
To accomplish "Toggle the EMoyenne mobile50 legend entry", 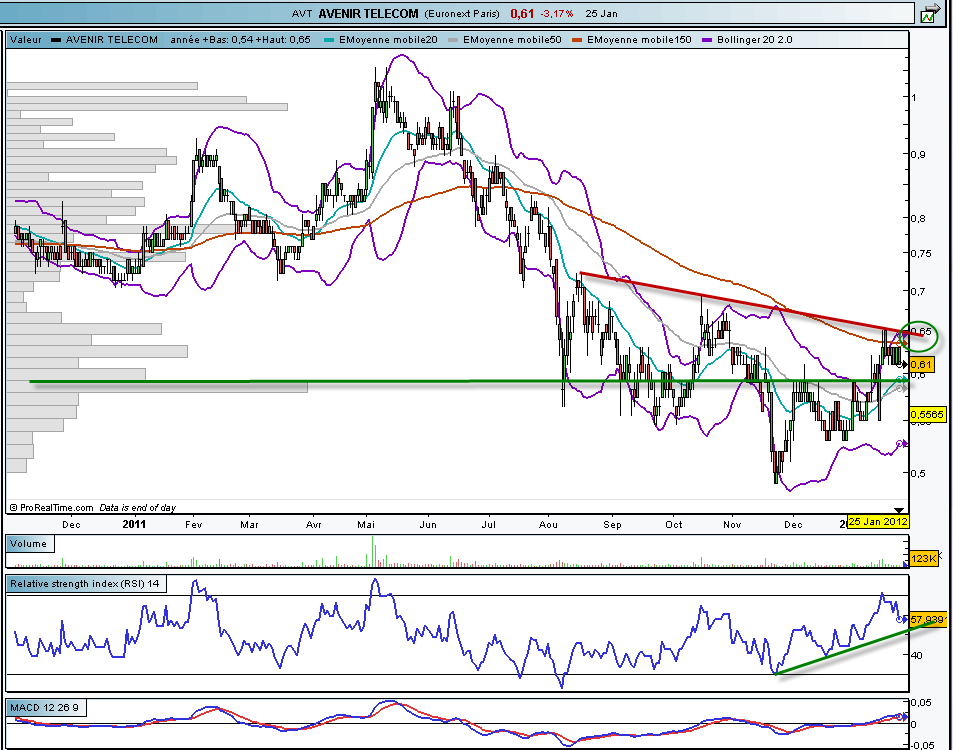I will point(512,40).
